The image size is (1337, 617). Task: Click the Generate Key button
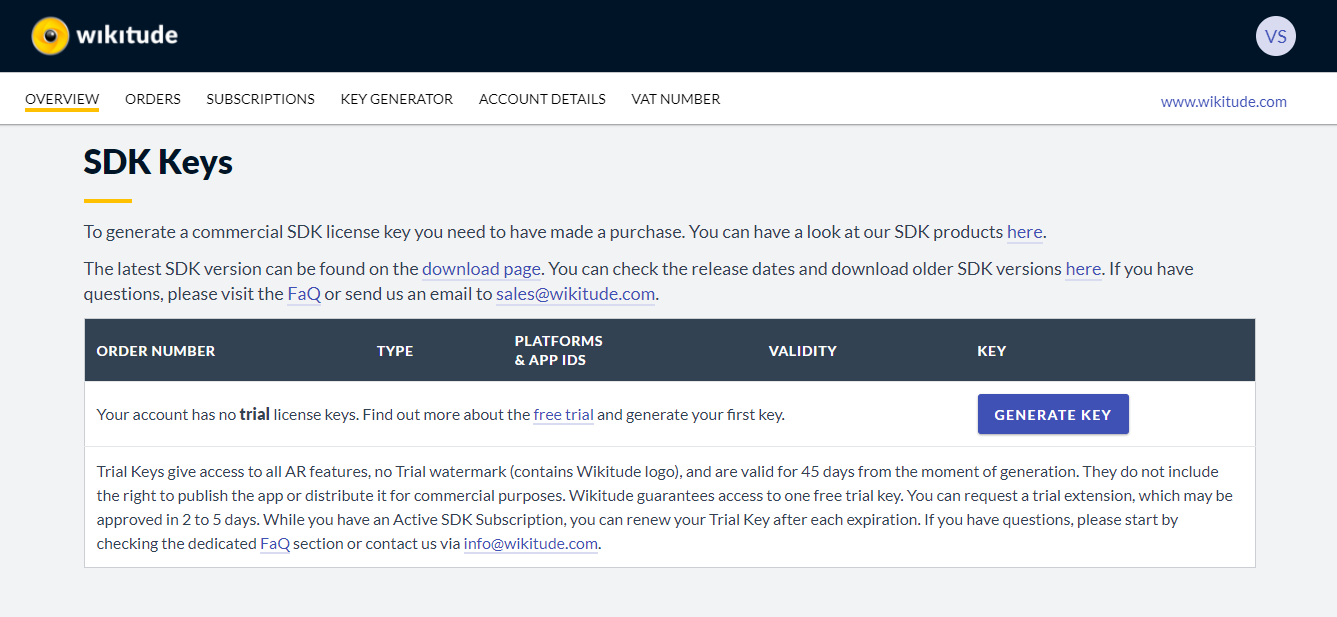coord(1053,414)
